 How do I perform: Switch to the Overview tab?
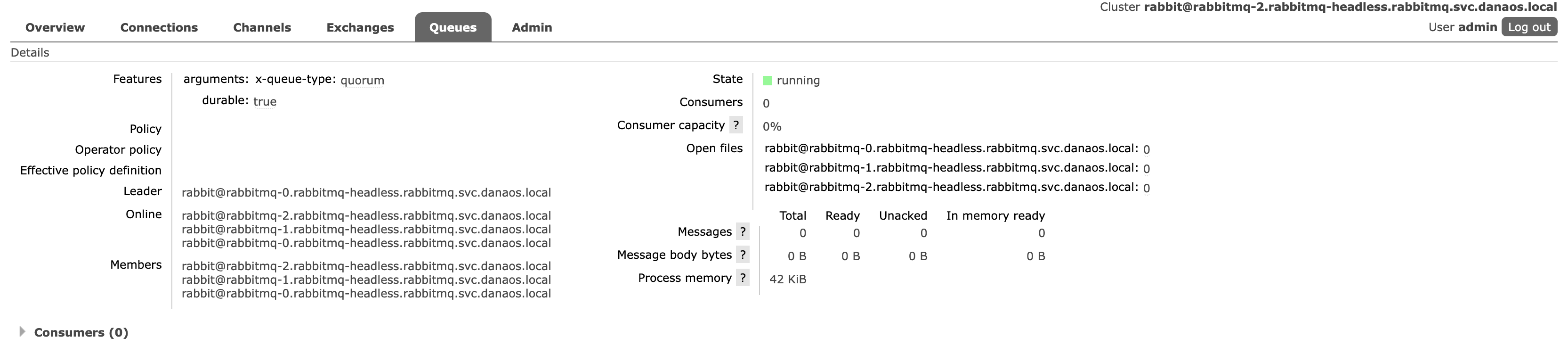coord(55,27)
